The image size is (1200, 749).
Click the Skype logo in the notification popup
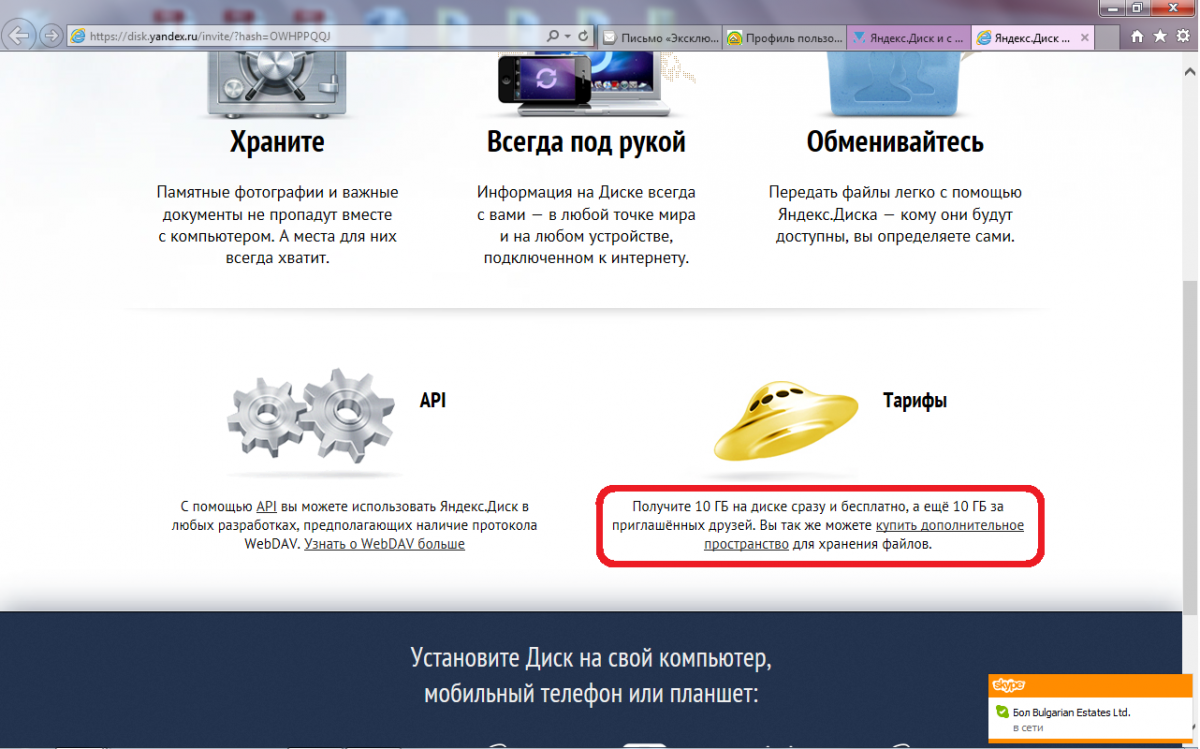click(x=1008, y=685)
